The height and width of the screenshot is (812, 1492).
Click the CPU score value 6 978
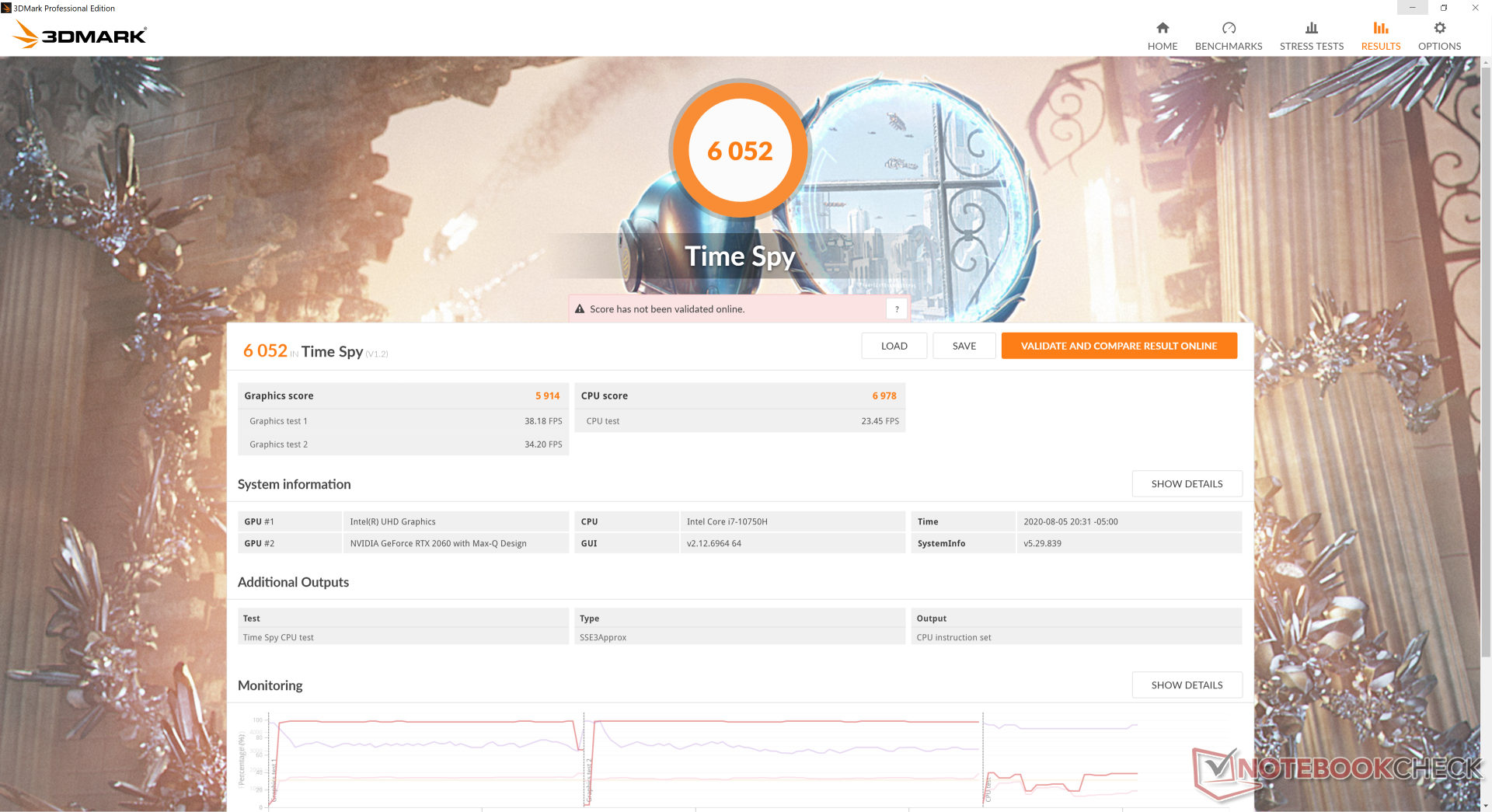884,396
